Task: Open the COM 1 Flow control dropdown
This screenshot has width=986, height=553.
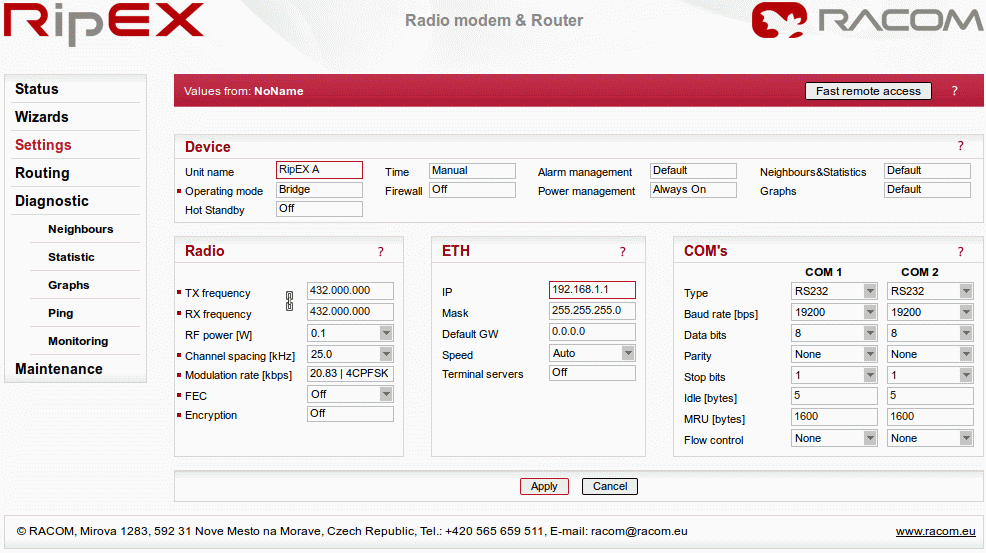Action: click(x=834, y=438)
